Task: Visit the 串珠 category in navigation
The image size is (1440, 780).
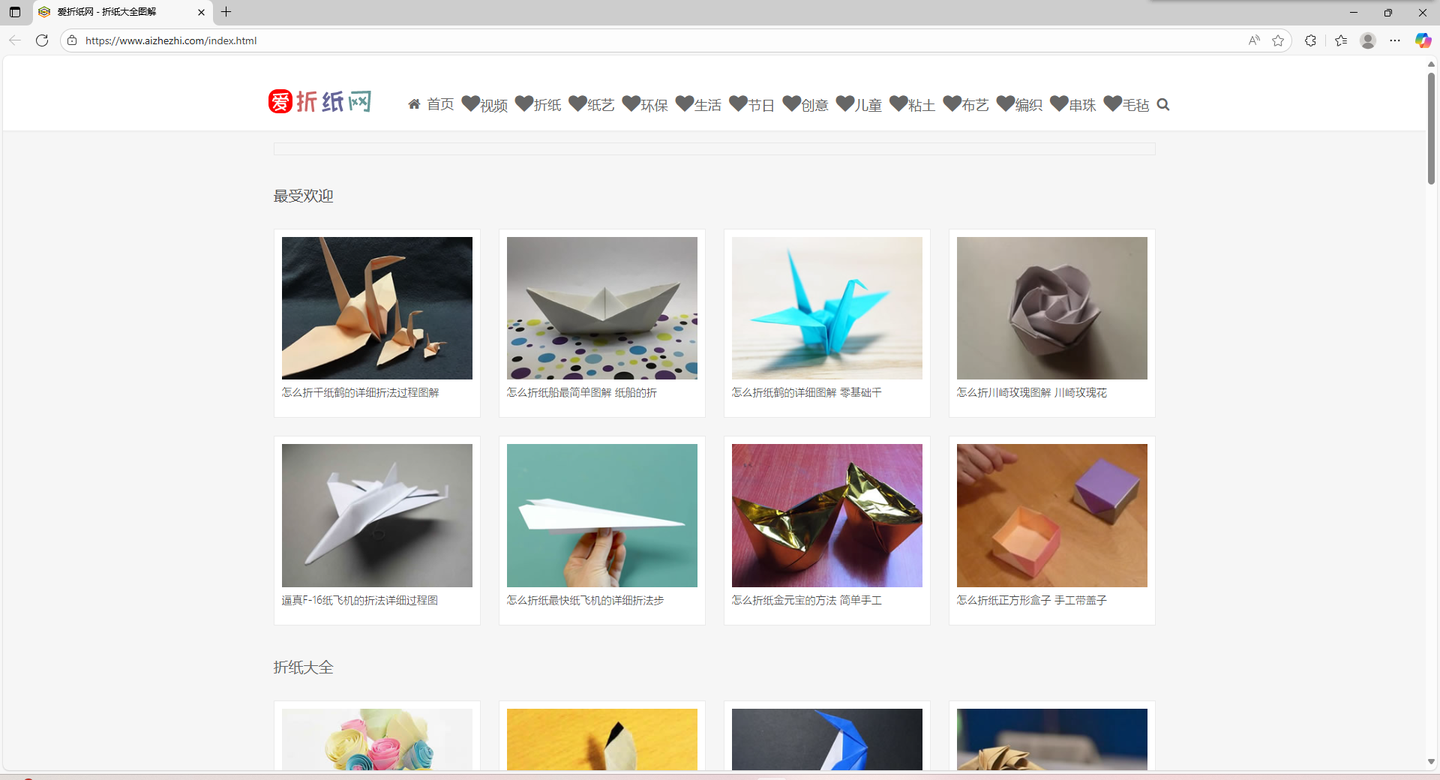Action: pyautogui.click(x=1073, y=104)
